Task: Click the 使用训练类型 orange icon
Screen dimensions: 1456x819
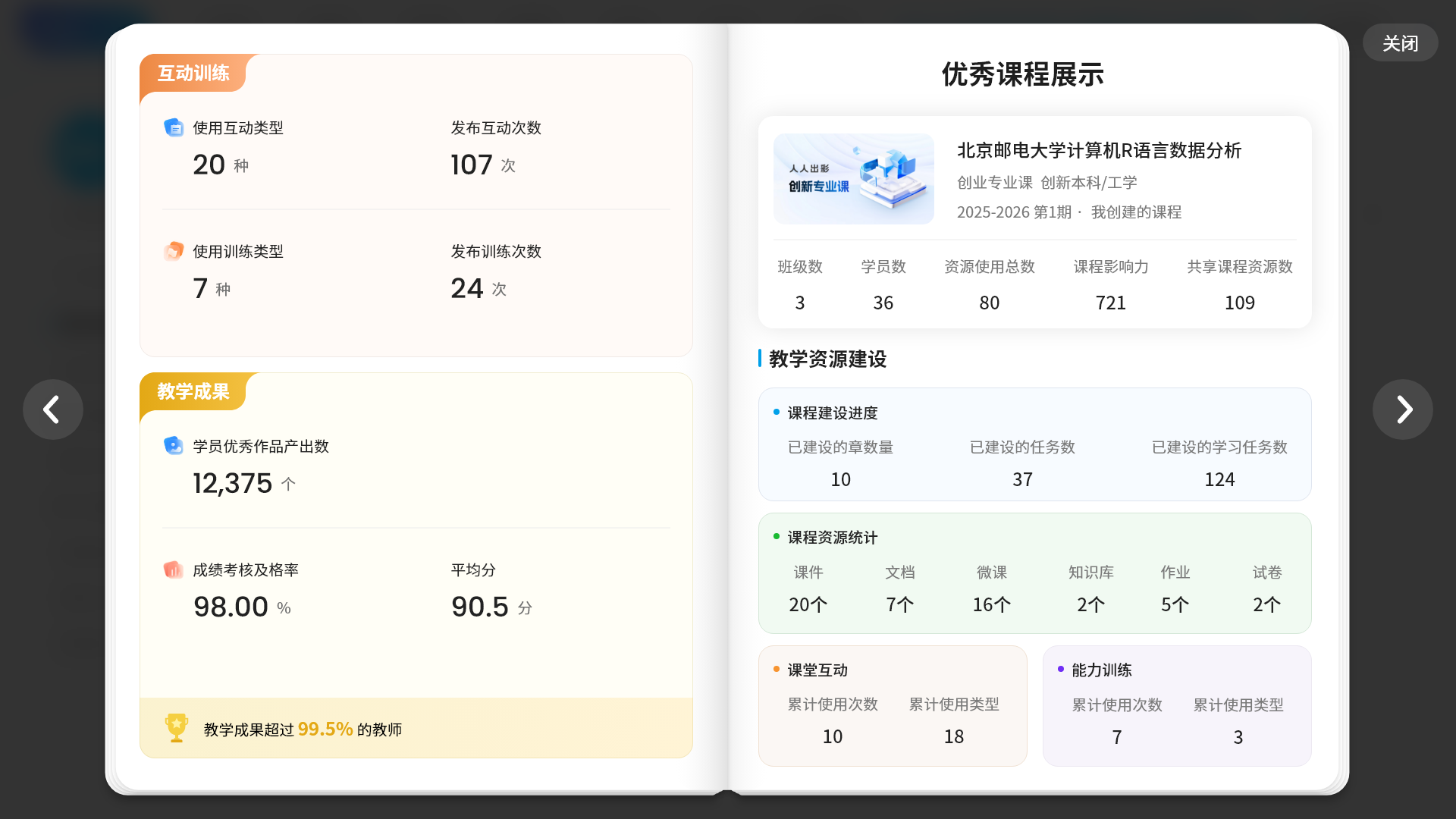Action: [174, 251]
